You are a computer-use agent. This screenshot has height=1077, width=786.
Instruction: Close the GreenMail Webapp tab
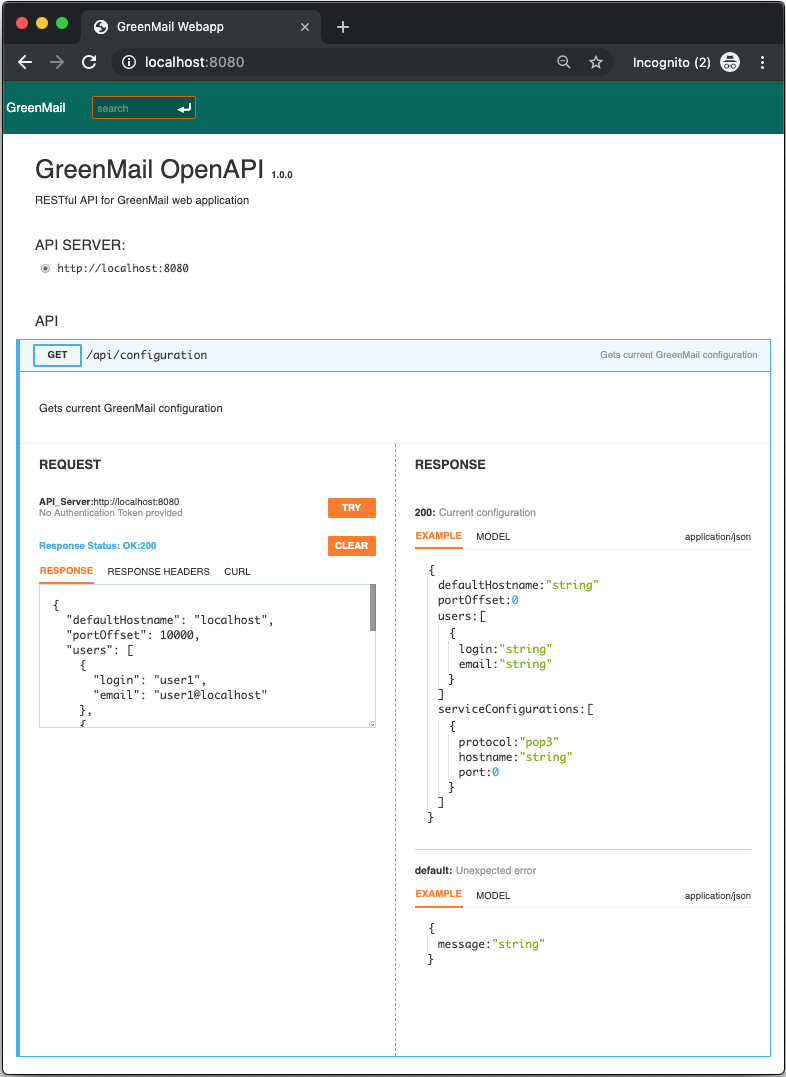pos(305,27)
